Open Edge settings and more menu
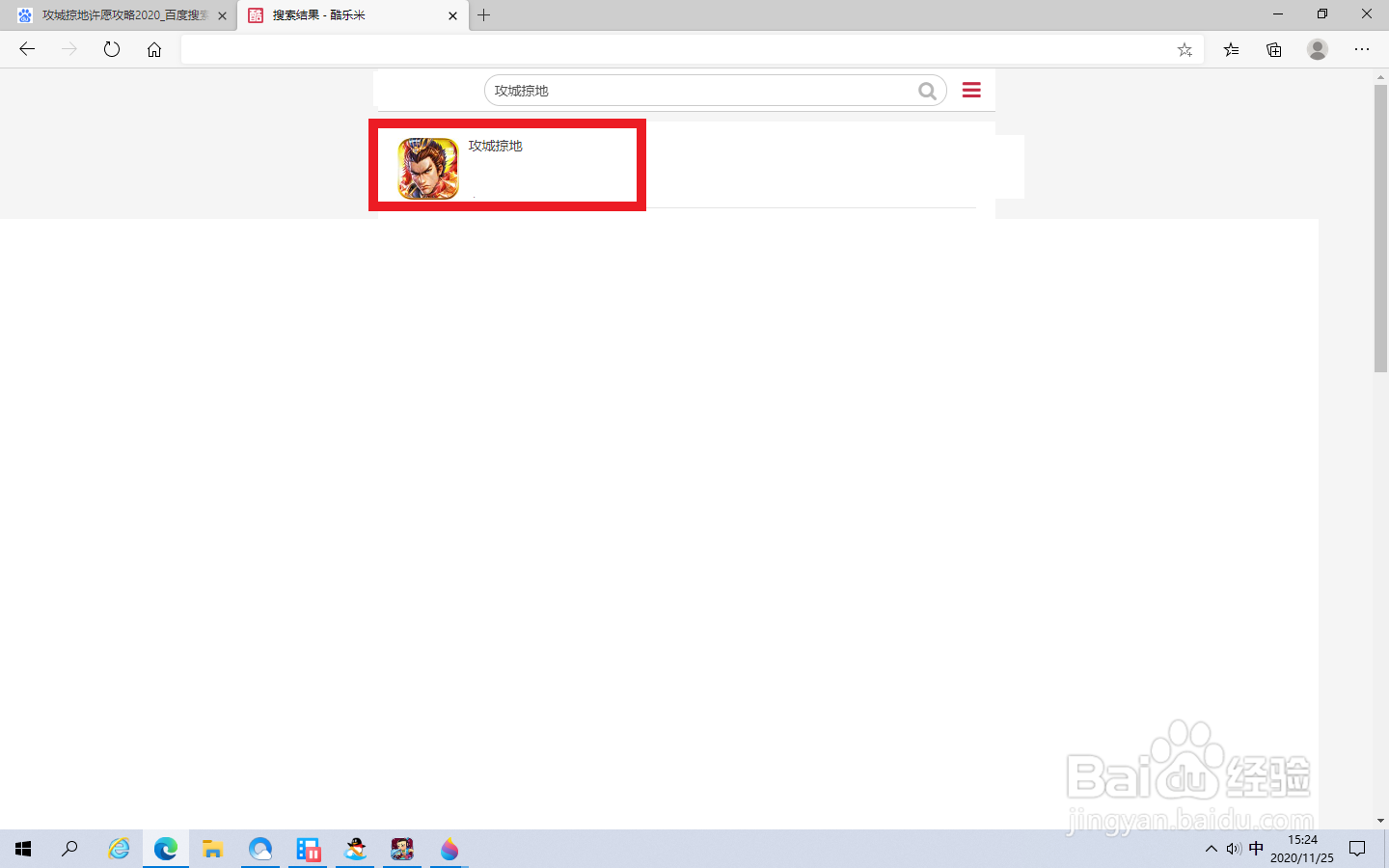 tap(1362, 49)
